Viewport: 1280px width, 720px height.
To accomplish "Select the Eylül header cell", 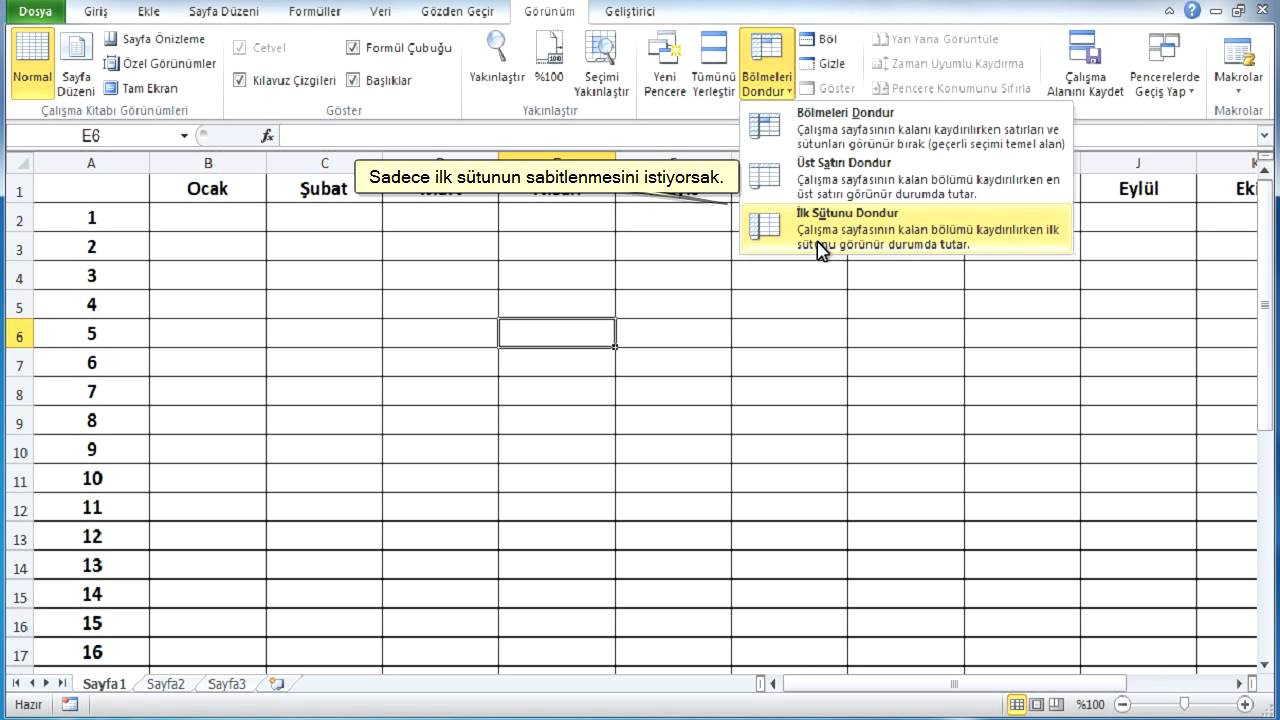I will pos(1138,188).
